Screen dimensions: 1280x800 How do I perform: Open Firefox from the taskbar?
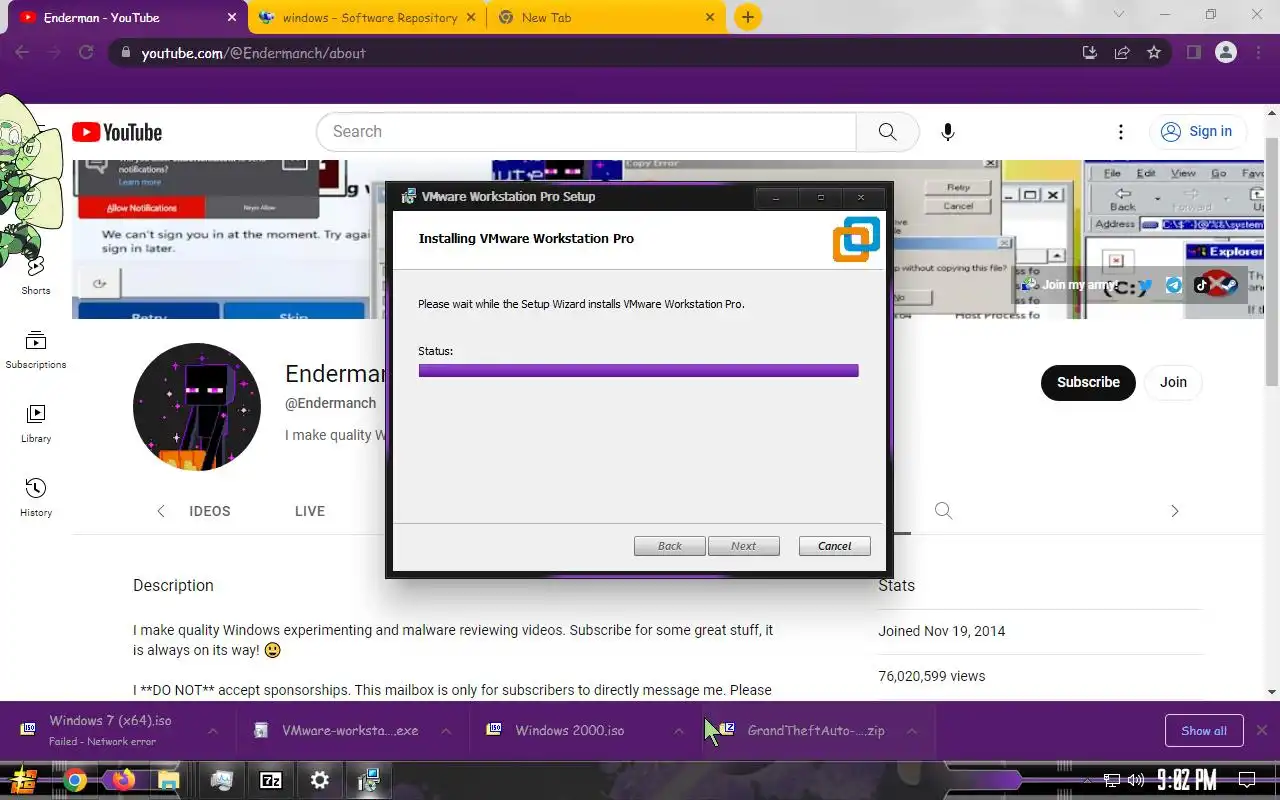pos(123,780)
